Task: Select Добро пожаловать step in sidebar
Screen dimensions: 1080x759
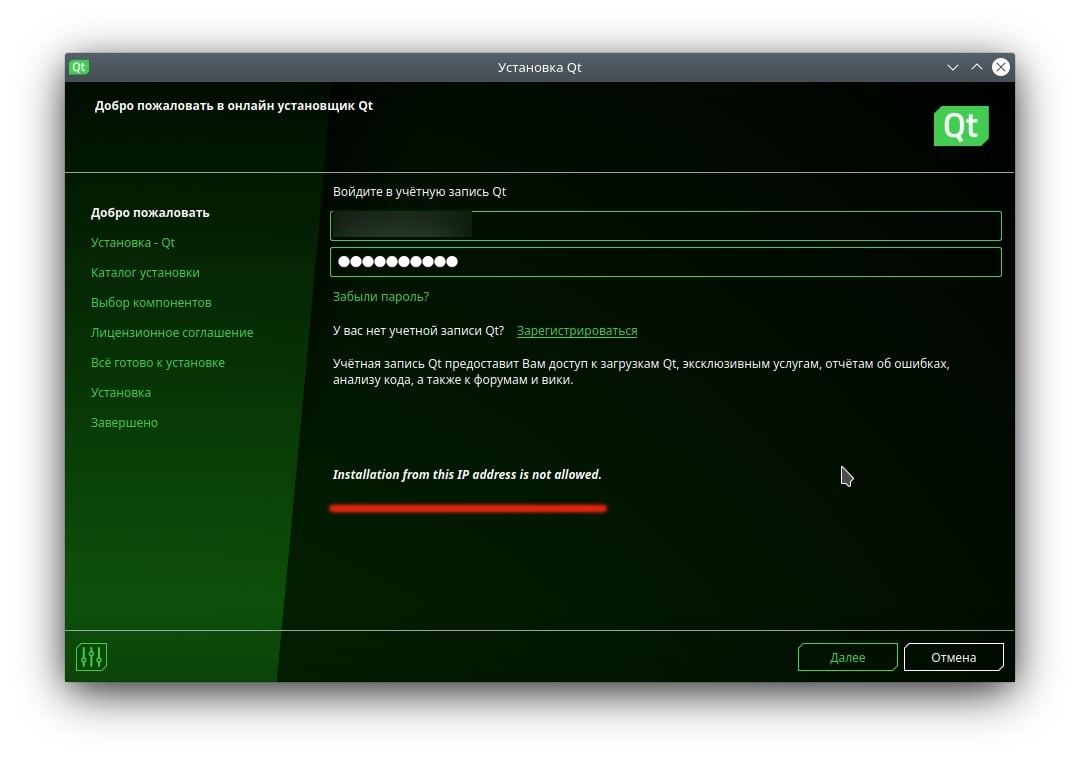Action: click(x=150, y=213)
